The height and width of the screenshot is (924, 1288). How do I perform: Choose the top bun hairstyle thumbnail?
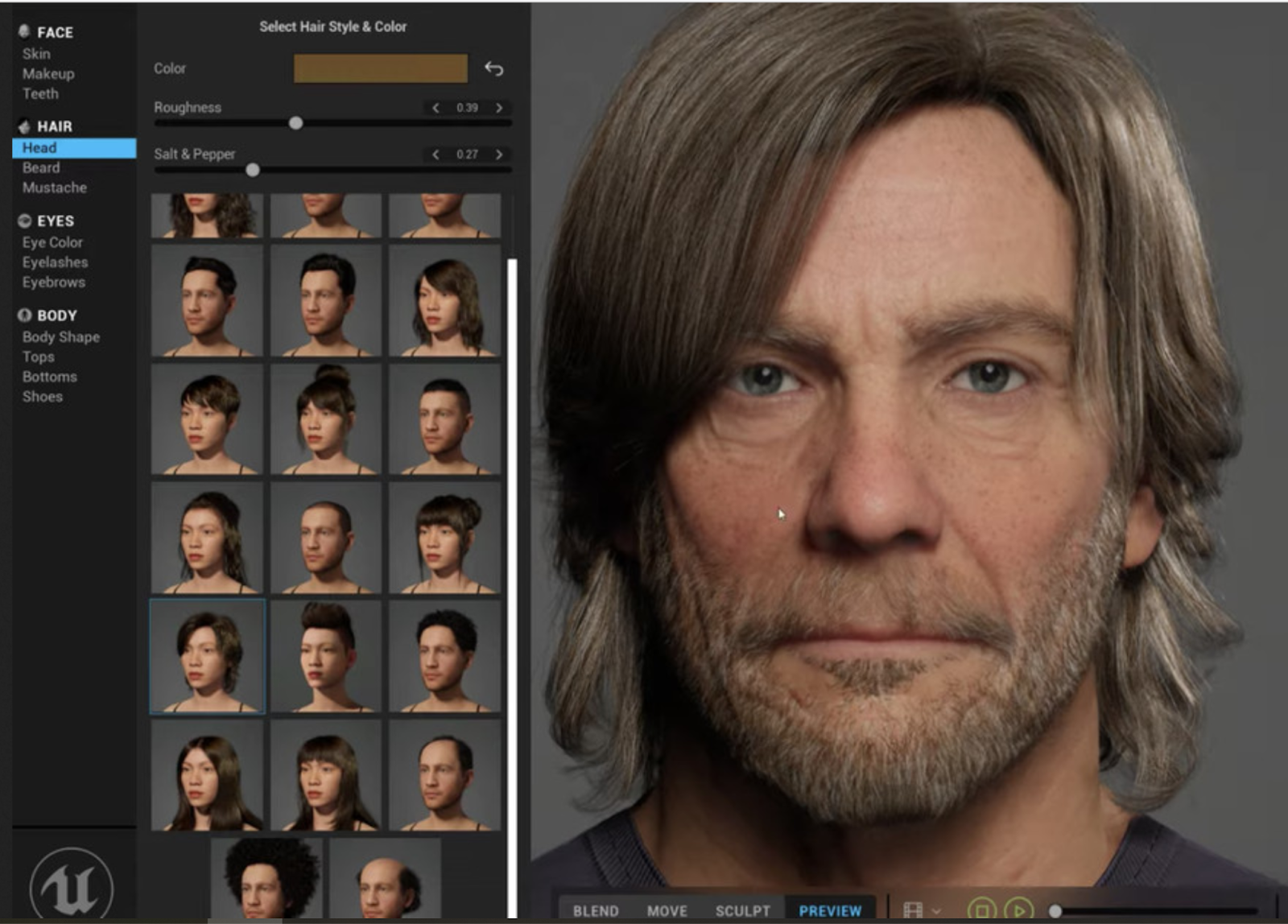pyautogui.click(x=326, y=419)
